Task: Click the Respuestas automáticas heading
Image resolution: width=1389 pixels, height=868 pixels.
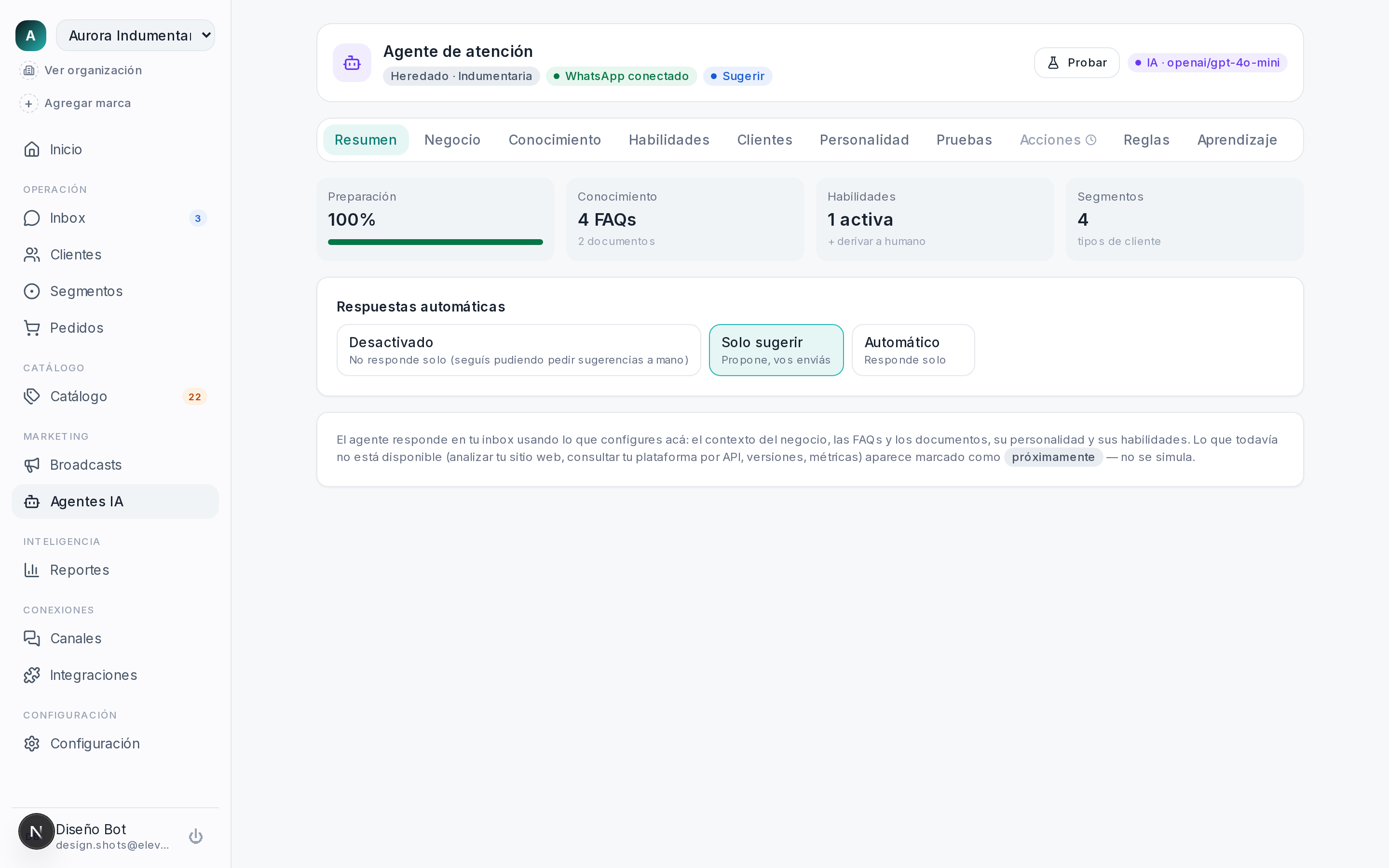Action: (x=421, y=307)
